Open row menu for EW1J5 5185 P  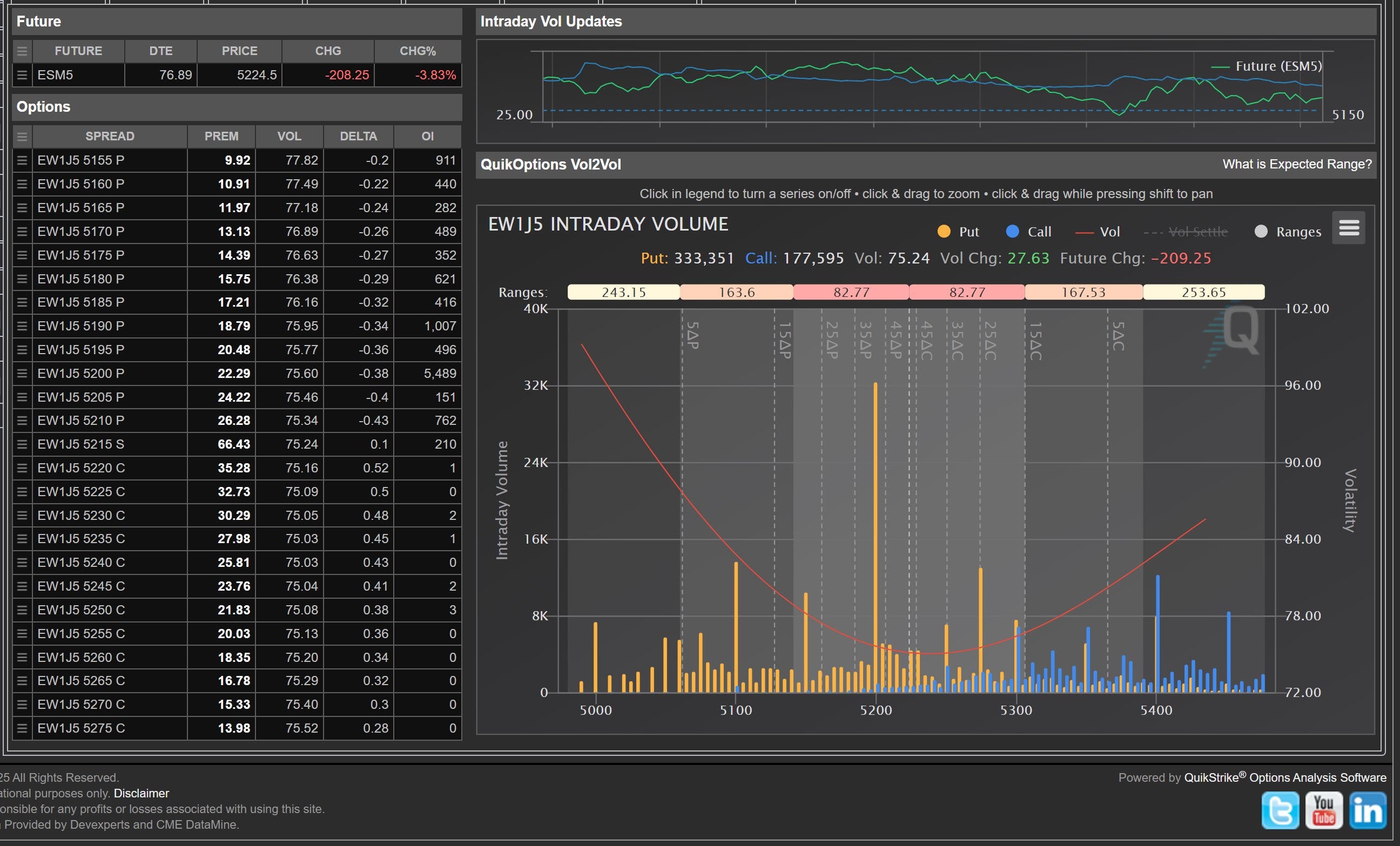(x=22, y=302)
